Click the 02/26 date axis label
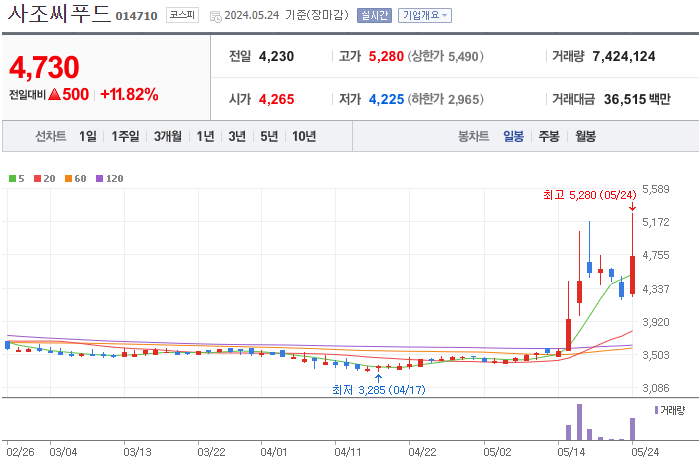699x469 pixels. pos(21,452)
